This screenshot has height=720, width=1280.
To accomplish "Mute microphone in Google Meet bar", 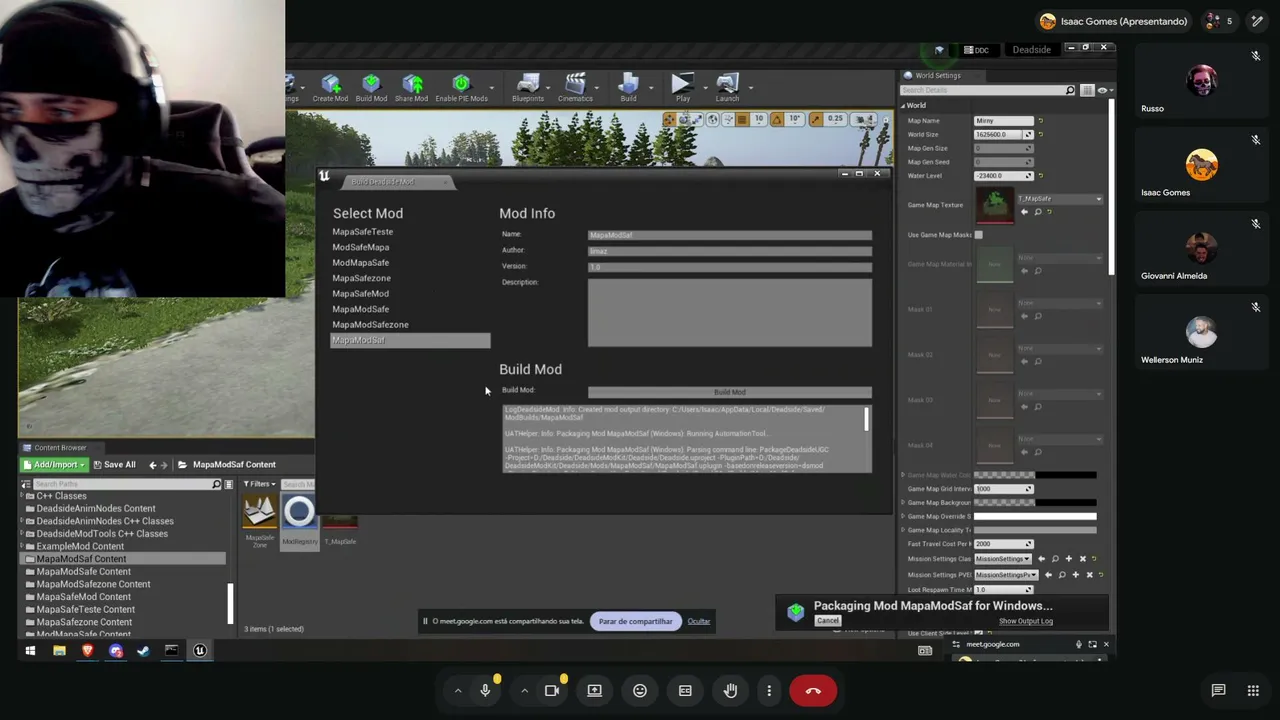I will coord(485,690).
